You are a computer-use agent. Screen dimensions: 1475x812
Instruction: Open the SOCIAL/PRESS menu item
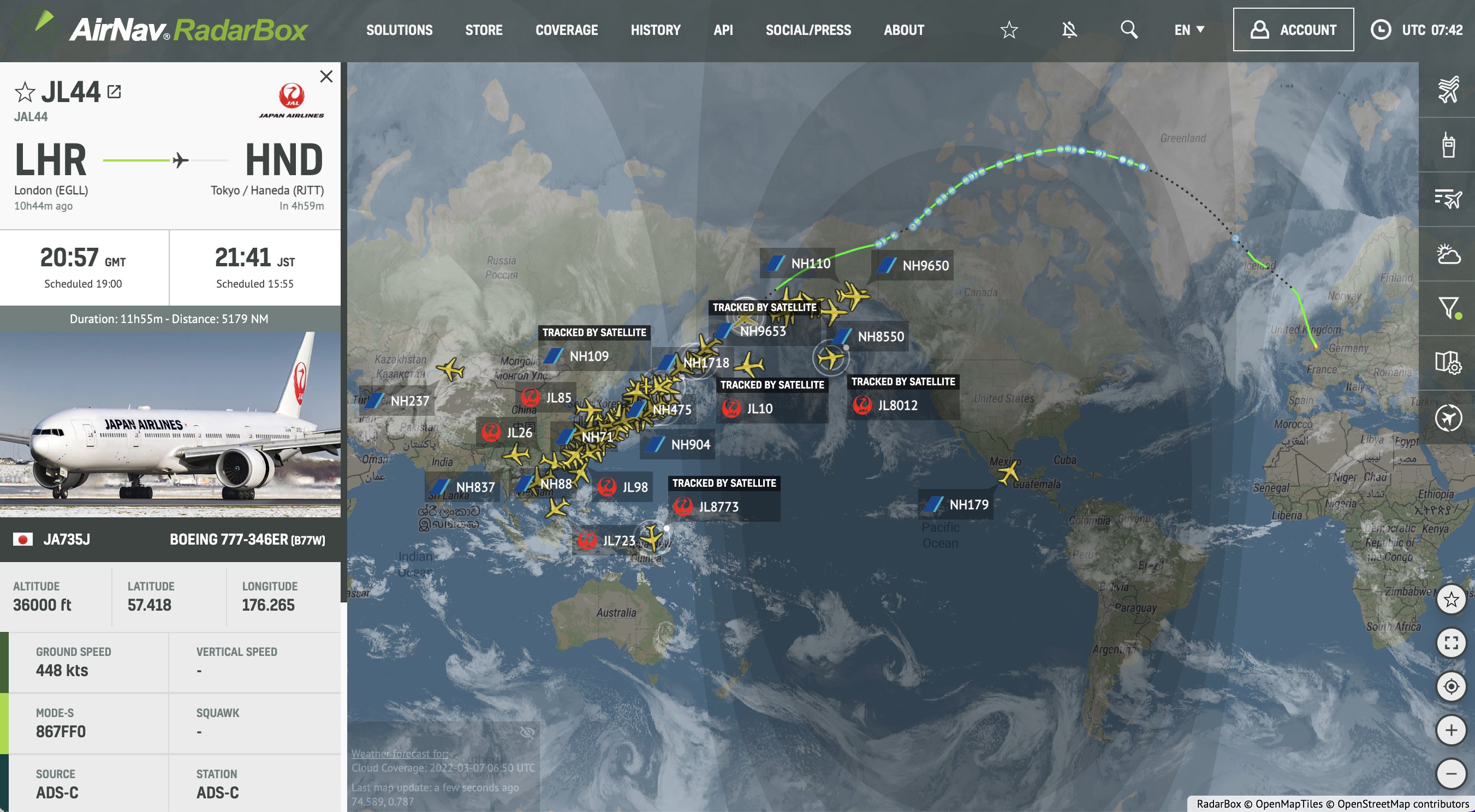[x=808, y=30]
